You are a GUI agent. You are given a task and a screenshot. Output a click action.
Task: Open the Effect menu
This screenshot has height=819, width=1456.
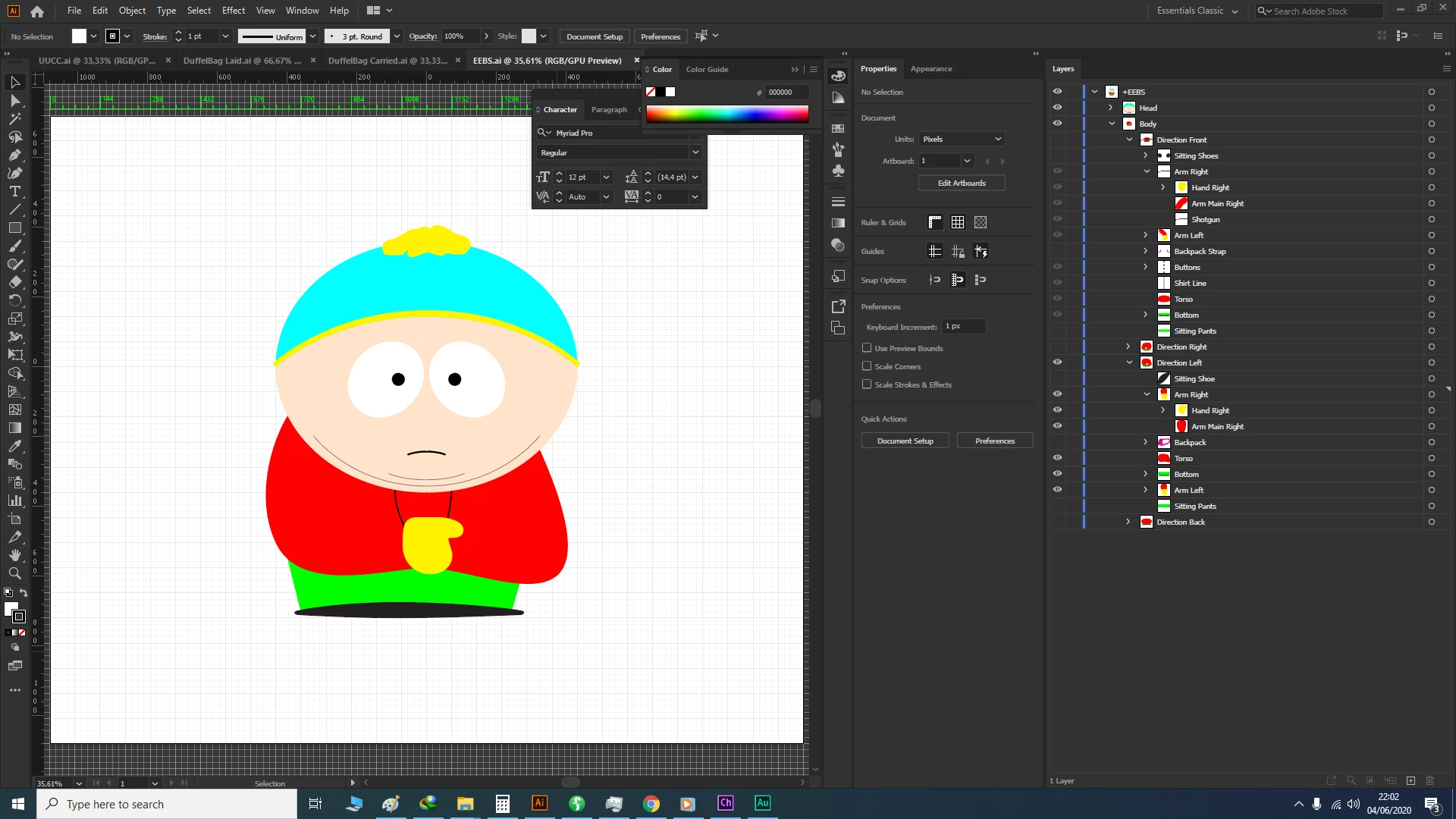point(233,11)
